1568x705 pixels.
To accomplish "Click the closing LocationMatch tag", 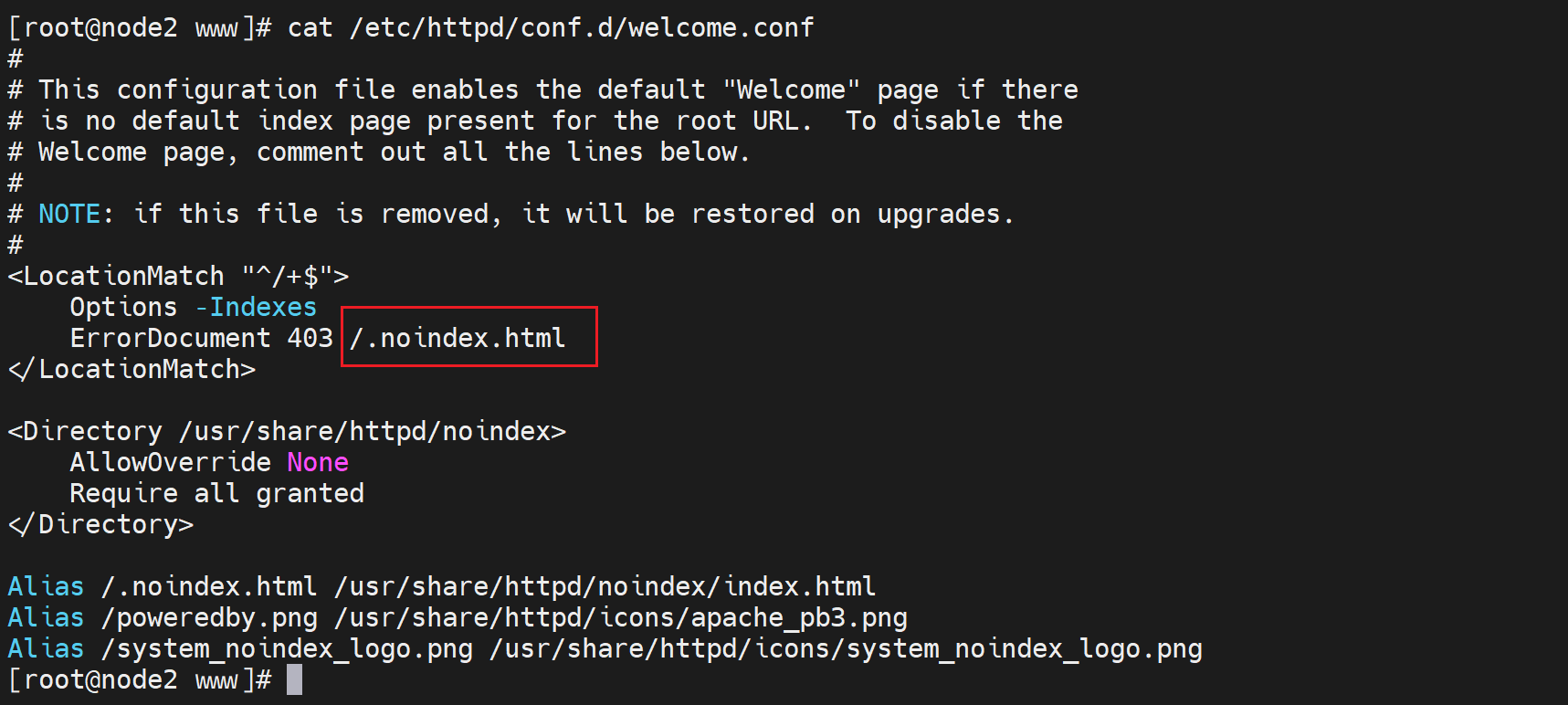I will tap(132, 369).
